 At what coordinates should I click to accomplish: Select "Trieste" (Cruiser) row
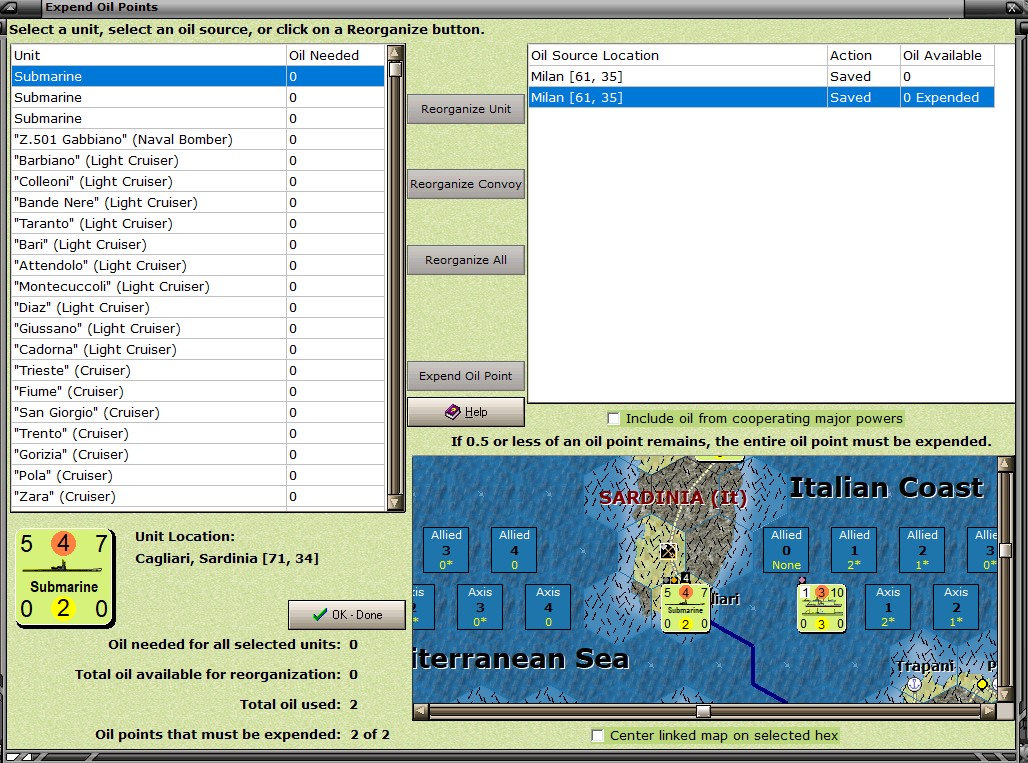[198, 370]
